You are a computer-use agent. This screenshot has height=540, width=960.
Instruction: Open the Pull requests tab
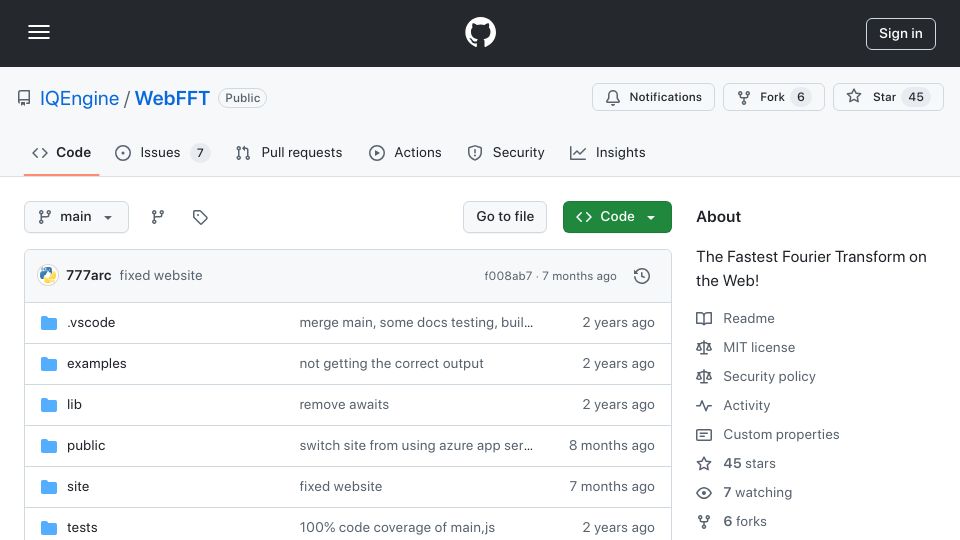[x=289, y=152]
